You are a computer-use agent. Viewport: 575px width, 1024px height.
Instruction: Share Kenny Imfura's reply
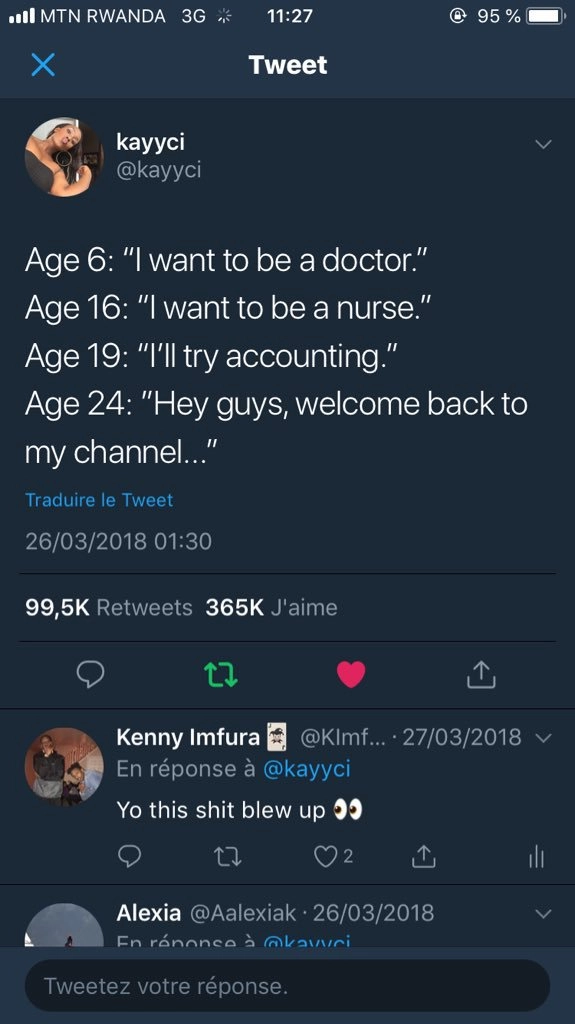423,856
